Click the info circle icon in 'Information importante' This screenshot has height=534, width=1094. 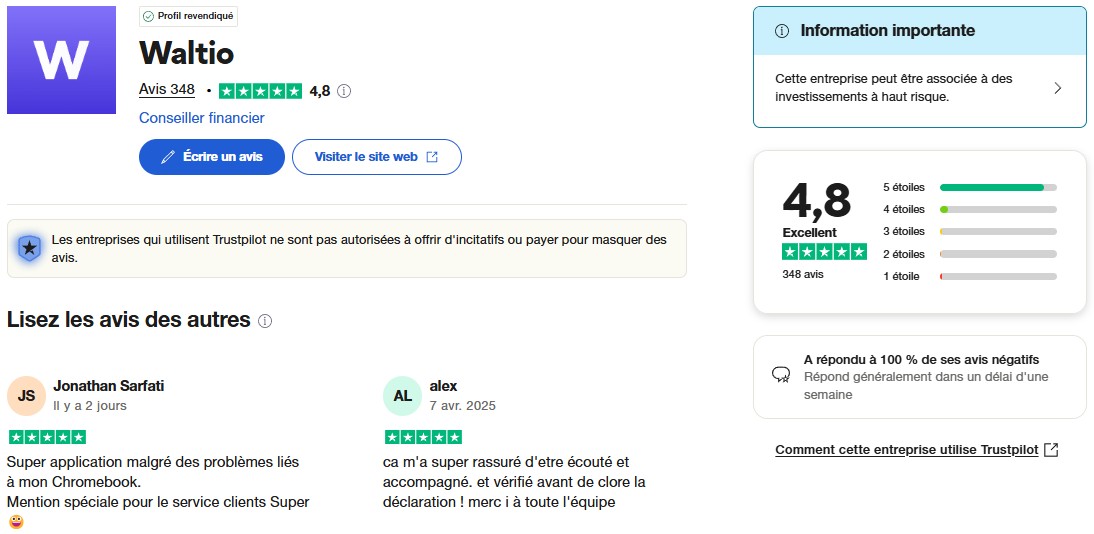(x=782, y=31)
